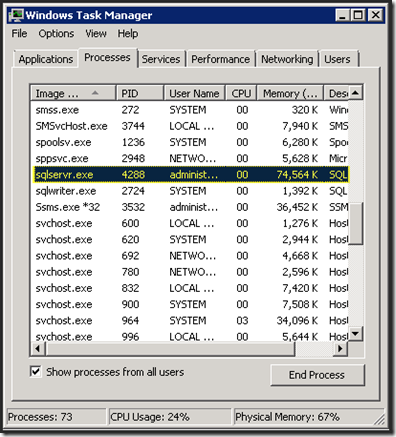This screenshot has height=437, width=396.
Task: Toggle Show processes from all users checkbox
Action: click(36, 371)
